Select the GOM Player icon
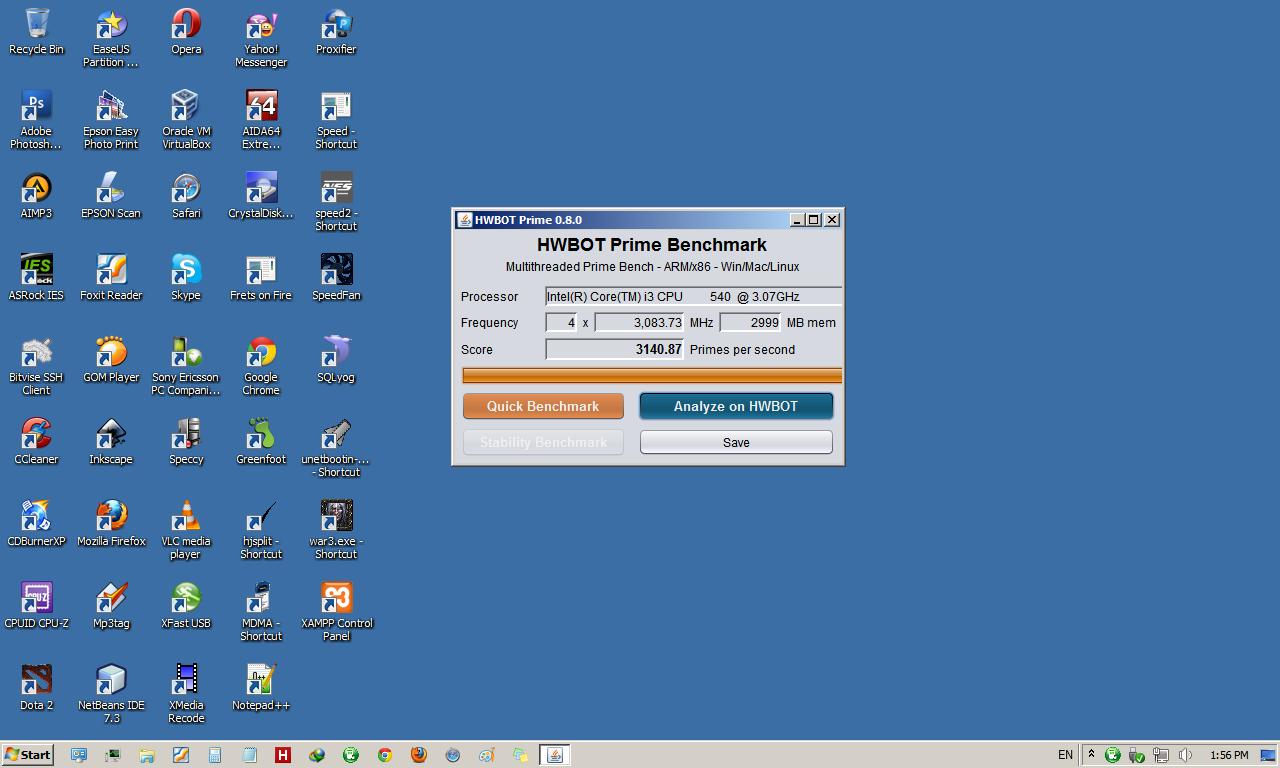 click(x=111, y=359)
